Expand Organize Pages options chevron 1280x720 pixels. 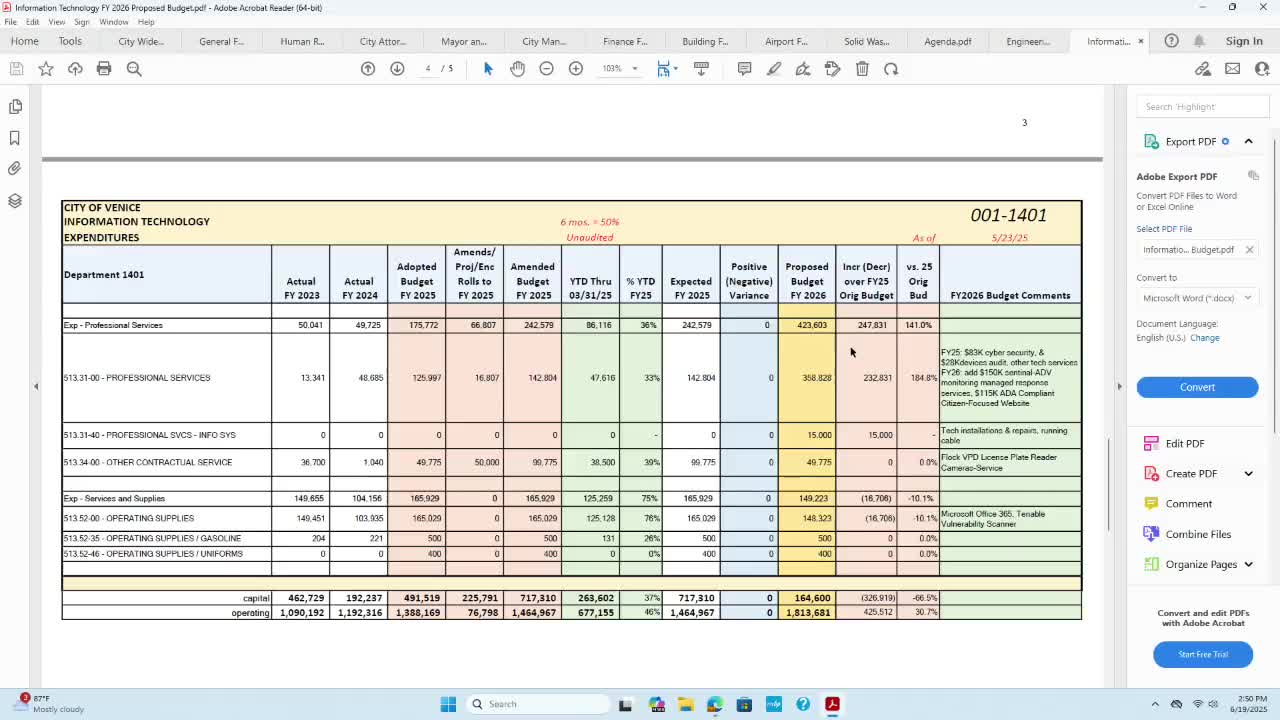click(x=1248, y=564)
